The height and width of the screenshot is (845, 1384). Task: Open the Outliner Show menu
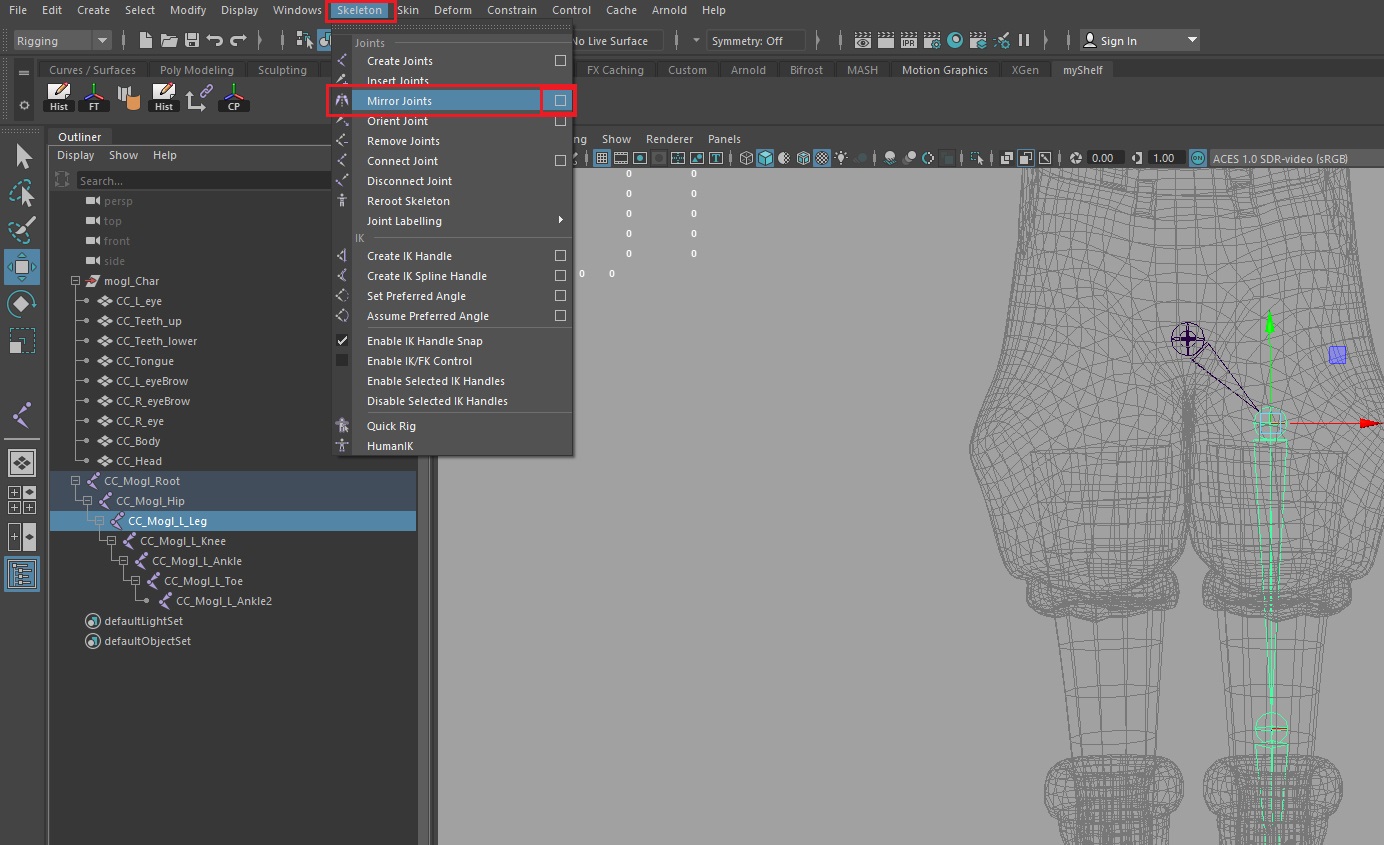coord(123,155)
